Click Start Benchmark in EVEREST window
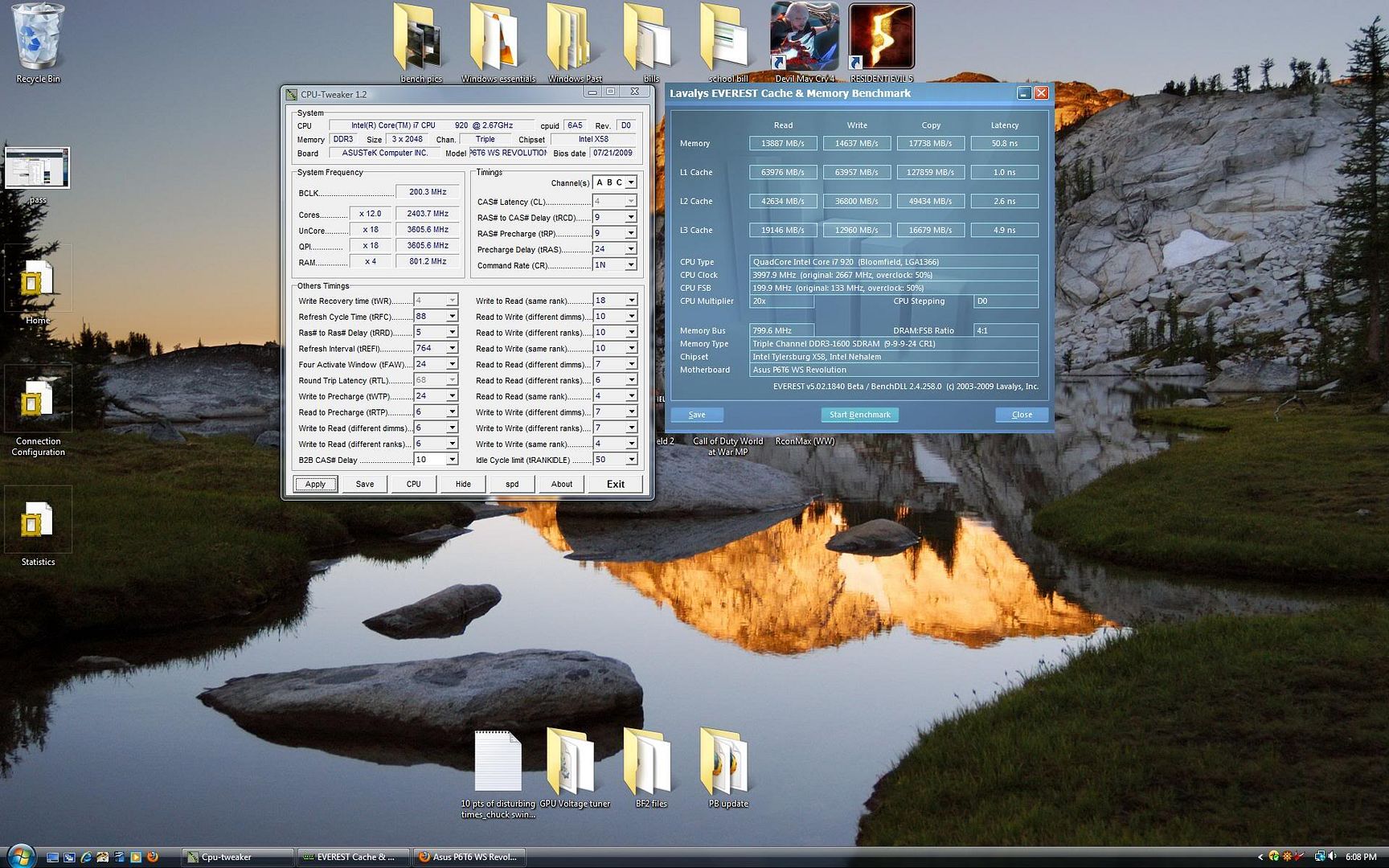Viewport: 1389px width, 868px height. 859,415
